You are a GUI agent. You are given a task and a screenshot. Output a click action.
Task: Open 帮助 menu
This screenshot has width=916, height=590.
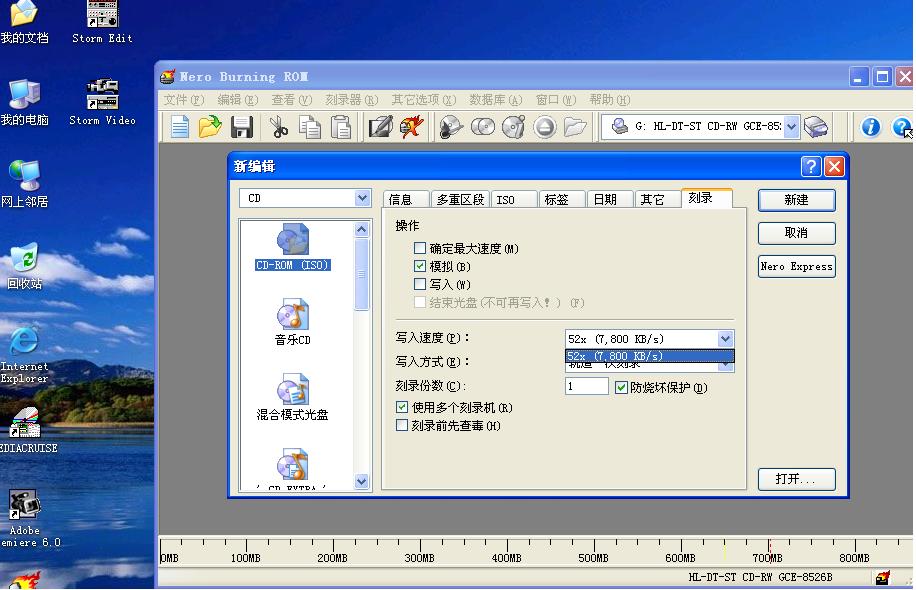click(609, 100)
